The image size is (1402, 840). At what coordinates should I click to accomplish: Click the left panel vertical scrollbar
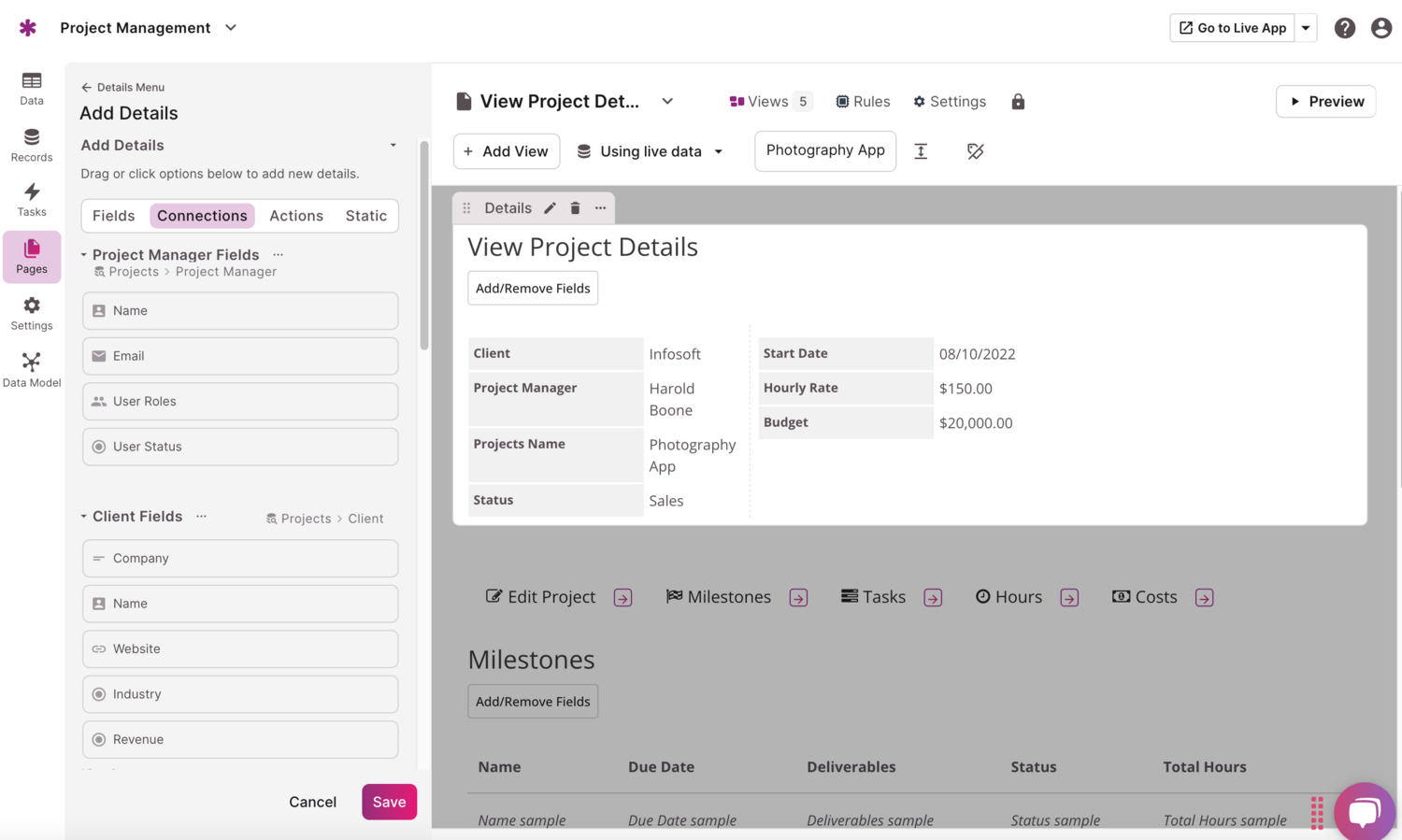424,245
